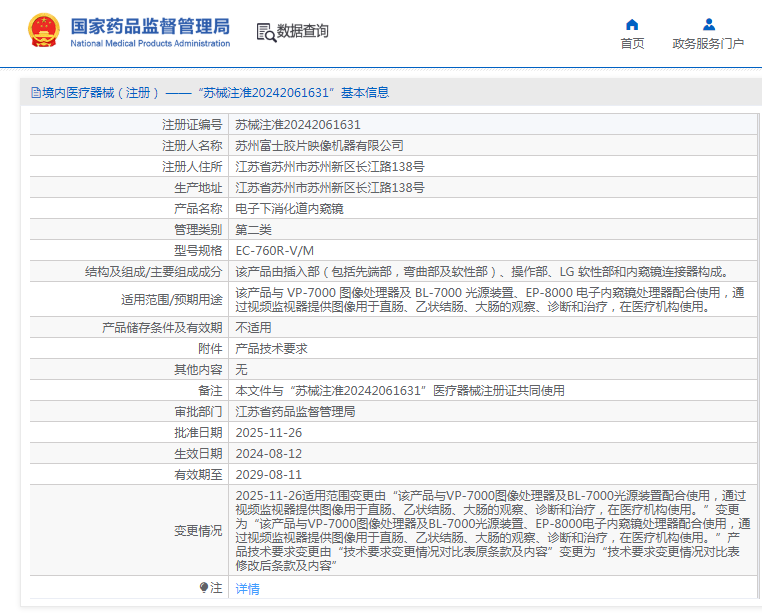This screenshot has width=762, height=614.
Task: Click the 首页 home icon
Action: 632,24
